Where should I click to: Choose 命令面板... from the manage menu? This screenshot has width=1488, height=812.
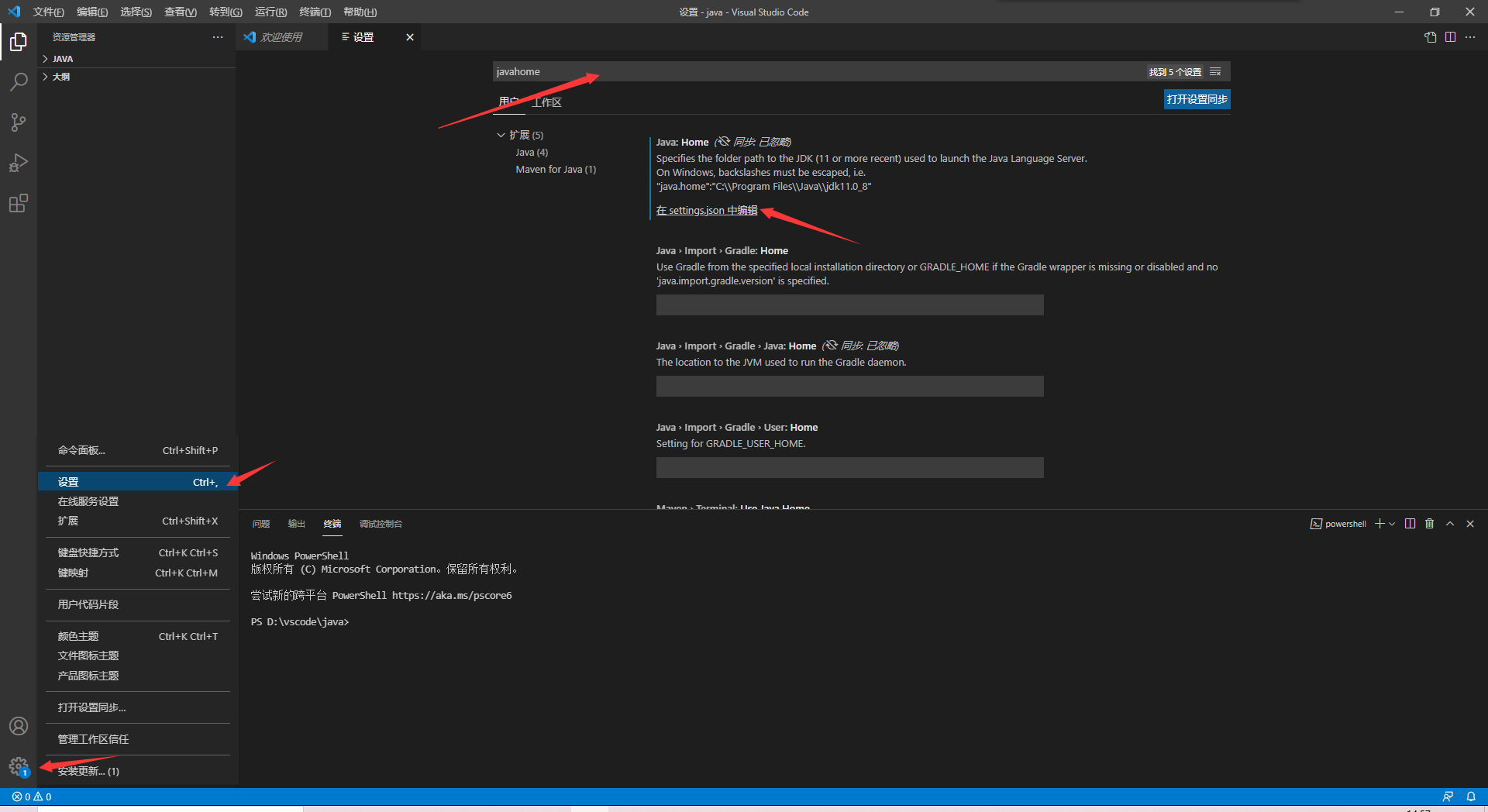click(138, 450)
